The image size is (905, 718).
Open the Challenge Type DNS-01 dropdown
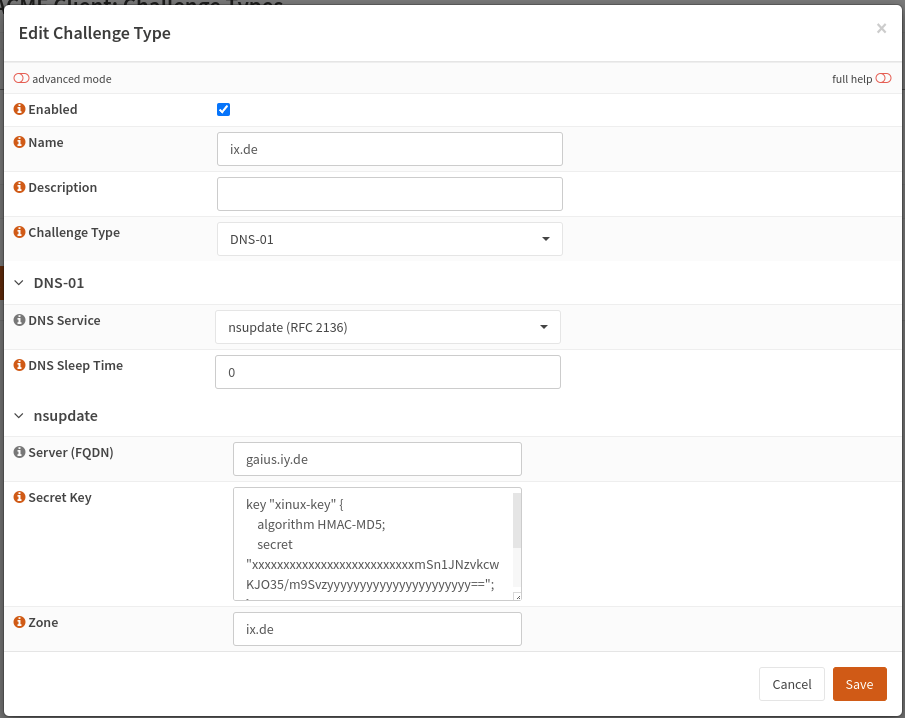click(389, 239)
